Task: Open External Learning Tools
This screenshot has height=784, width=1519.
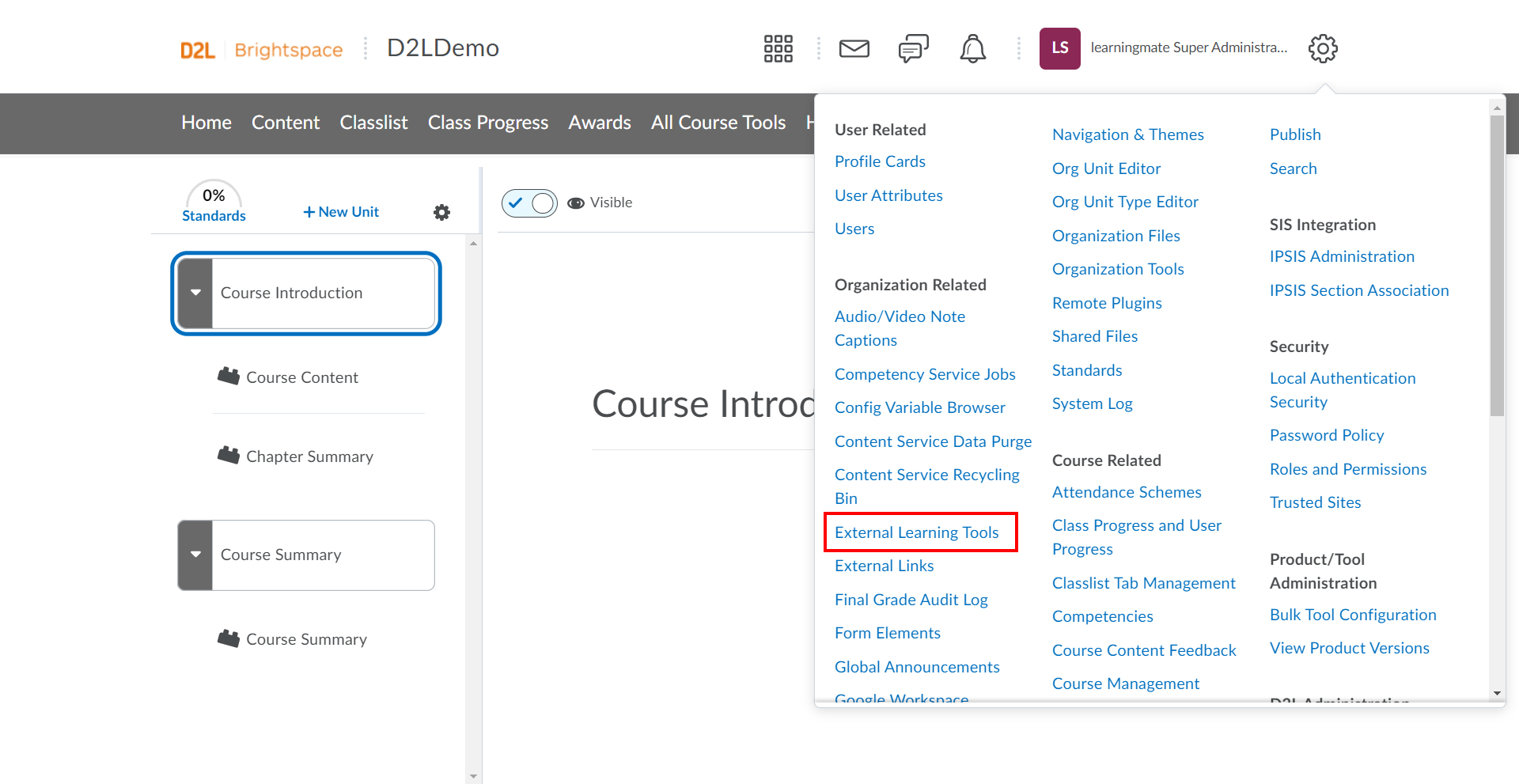Action: point(916,532)
